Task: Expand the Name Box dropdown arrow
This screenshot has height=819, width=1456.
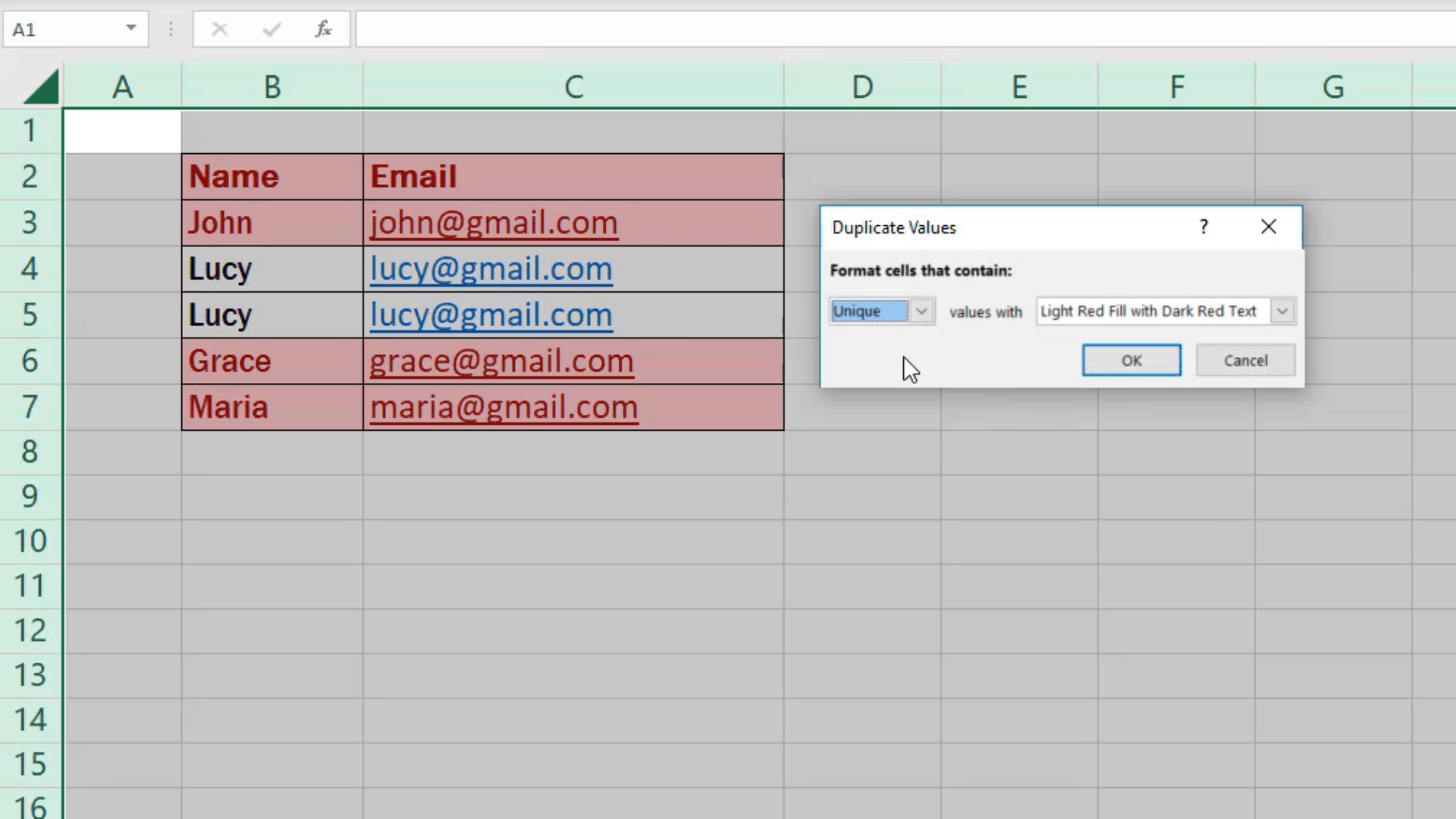Action: tap(131, 29)
